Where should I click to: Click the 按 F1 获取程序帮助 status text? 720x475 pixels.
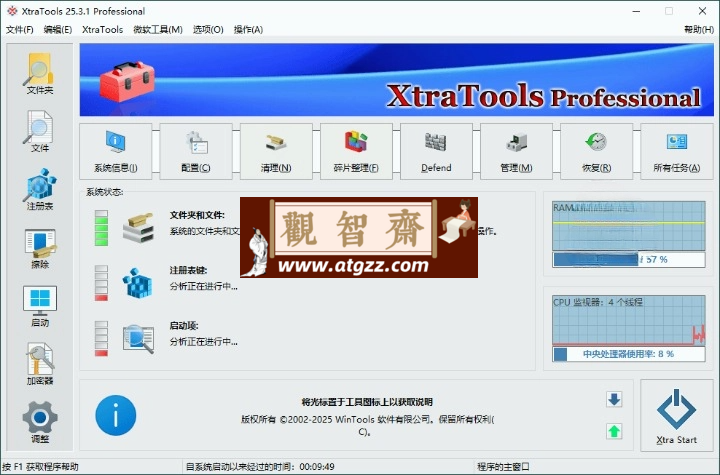tap(40, 467)
